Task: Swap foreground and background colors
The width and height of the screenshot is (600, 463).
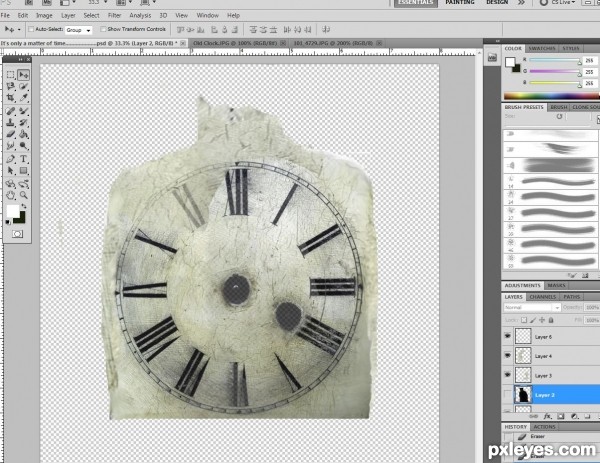Action: click(24, 206)
